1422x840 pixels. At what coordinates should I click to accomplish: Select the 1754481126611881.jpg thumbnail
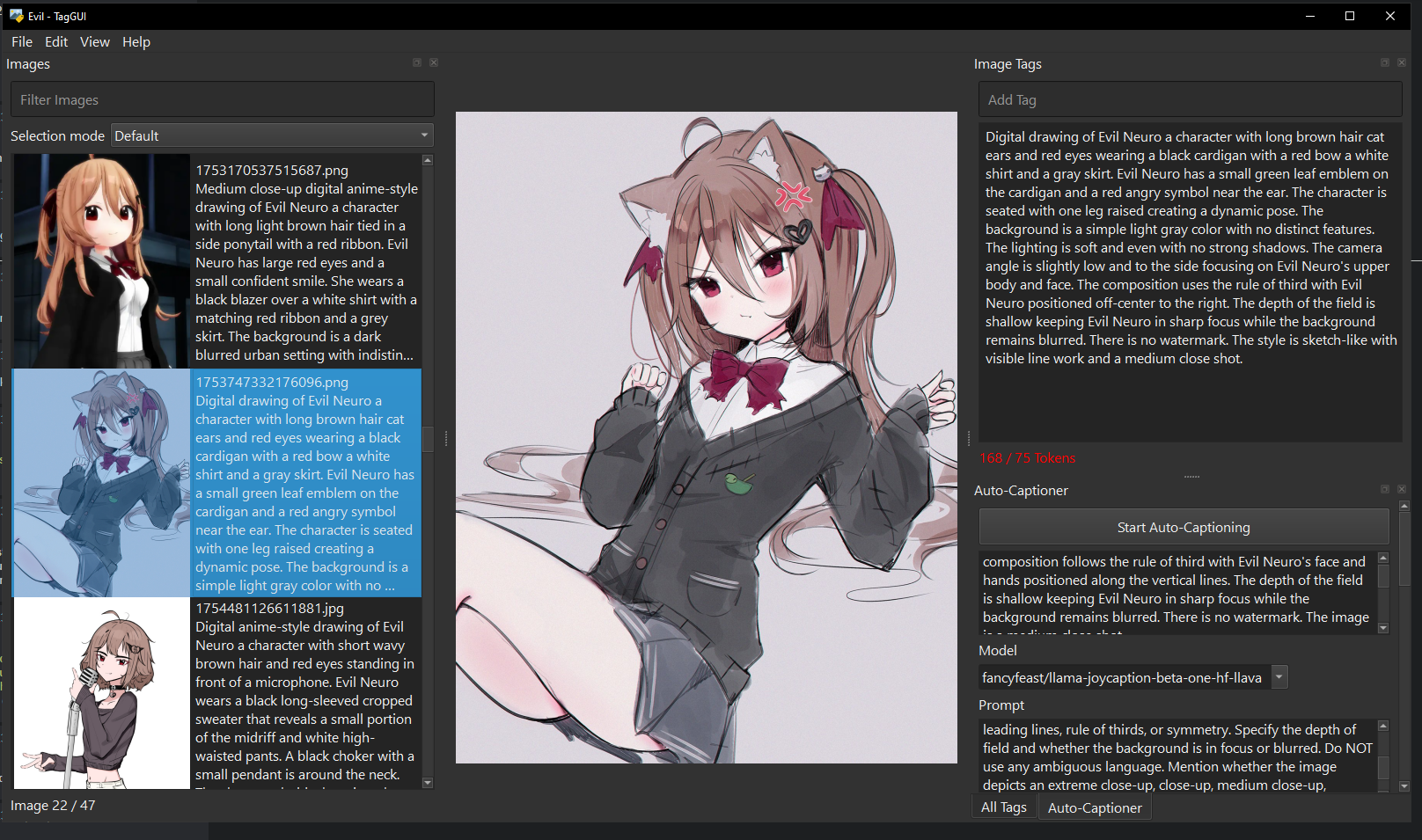101,693
